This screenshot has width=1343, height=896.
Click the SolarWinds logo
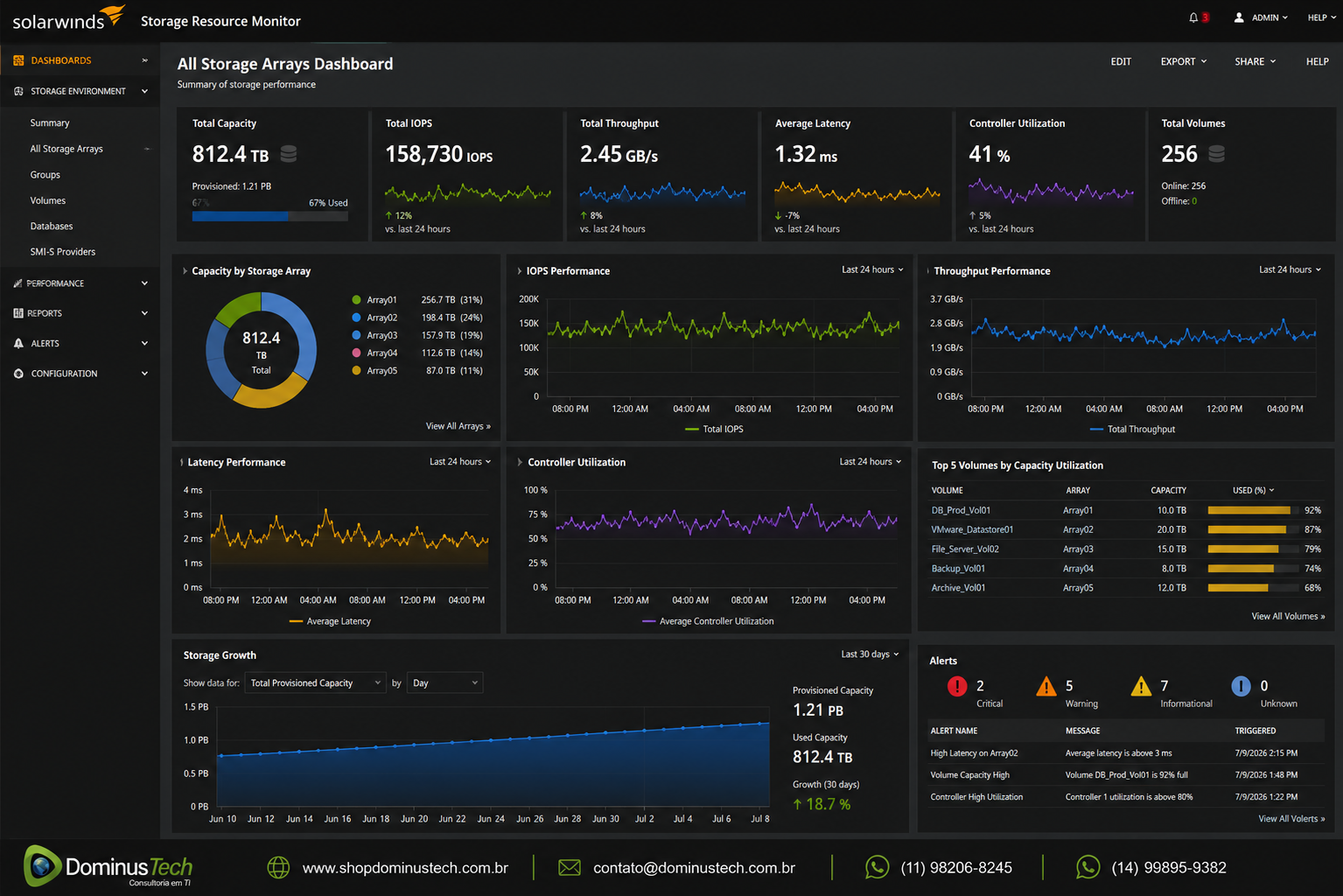coord(69,18)
